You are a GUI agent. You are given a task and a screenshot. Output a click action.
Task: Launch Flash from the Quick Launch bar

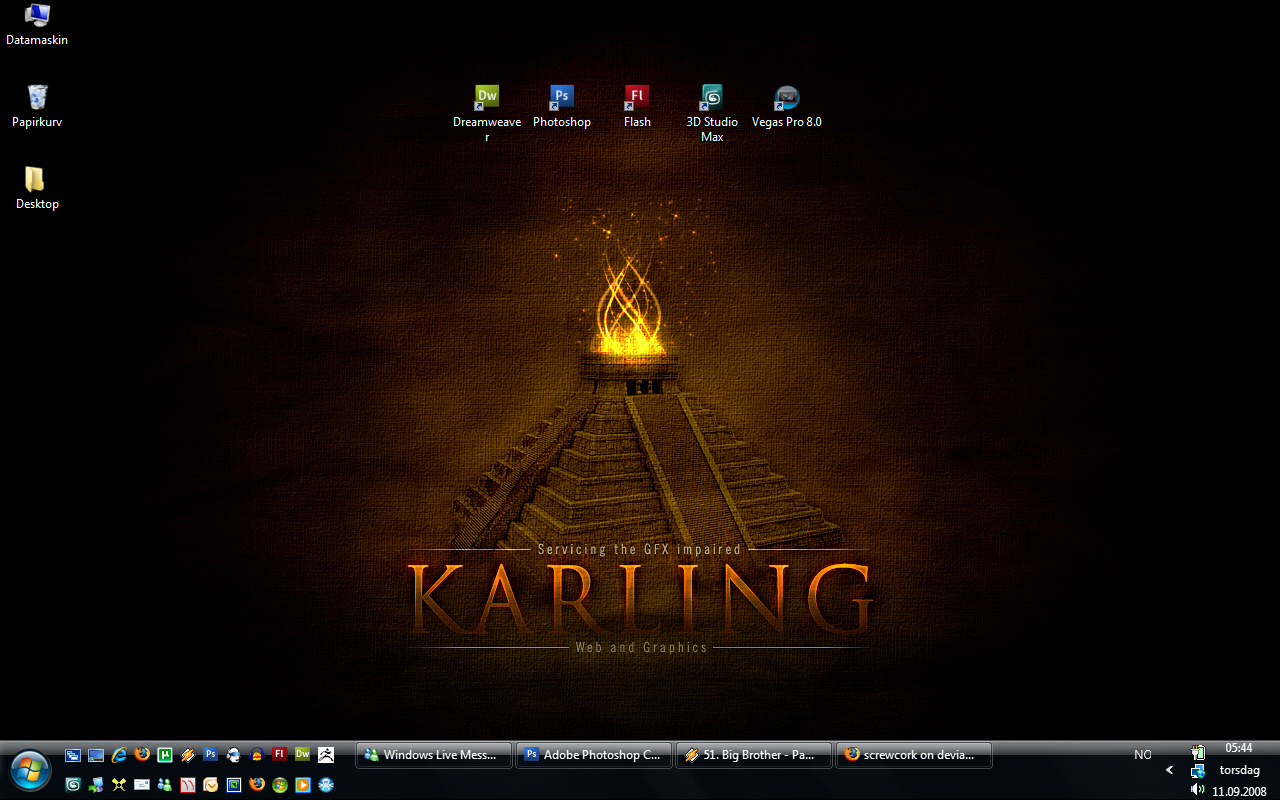280,755
